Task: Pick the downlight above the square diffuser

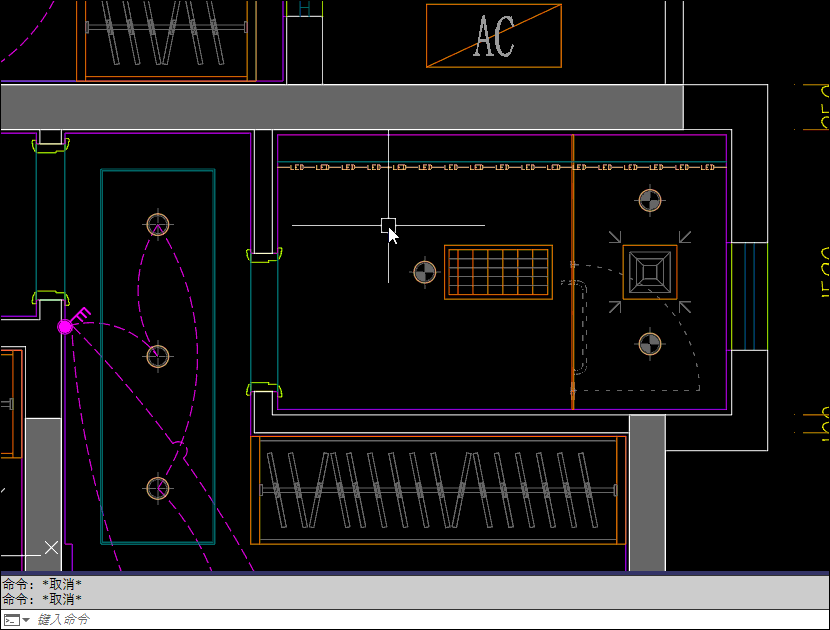Action: pos(650,201)
